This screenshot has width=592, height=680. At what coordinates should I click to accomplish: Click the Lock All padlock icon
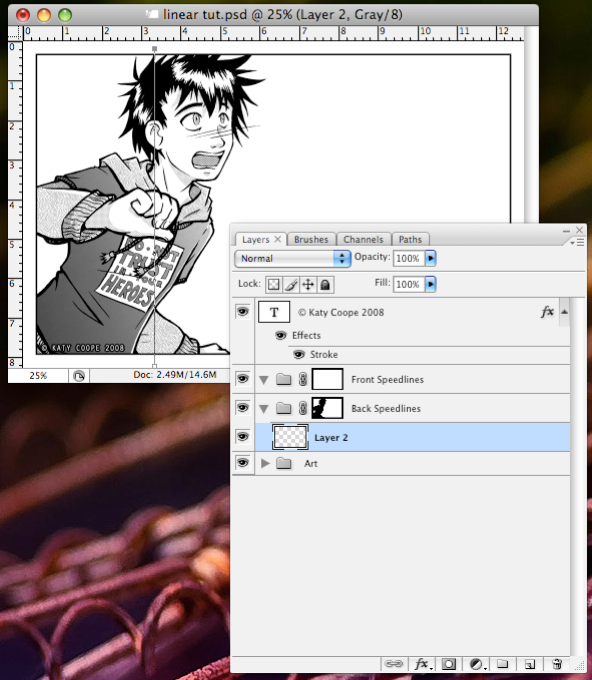[x=325, y=284]
